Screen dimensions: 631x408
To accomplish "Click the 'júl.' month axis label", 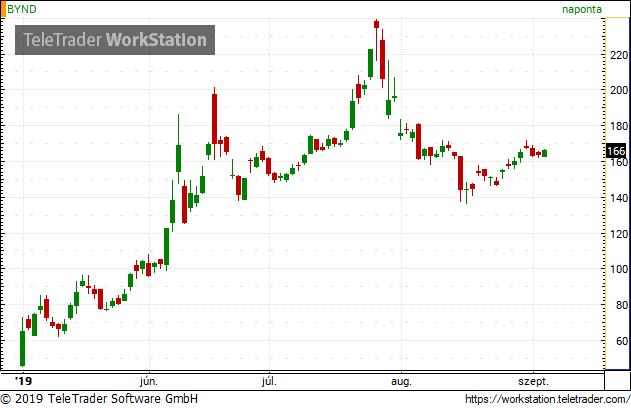I will coord(269,381).
